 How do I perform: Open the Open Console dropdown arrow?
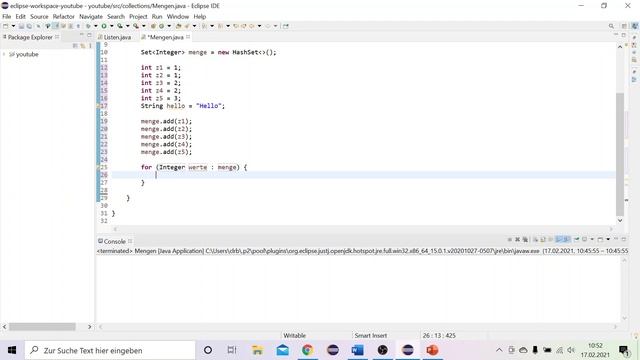(x=608, y=240)
